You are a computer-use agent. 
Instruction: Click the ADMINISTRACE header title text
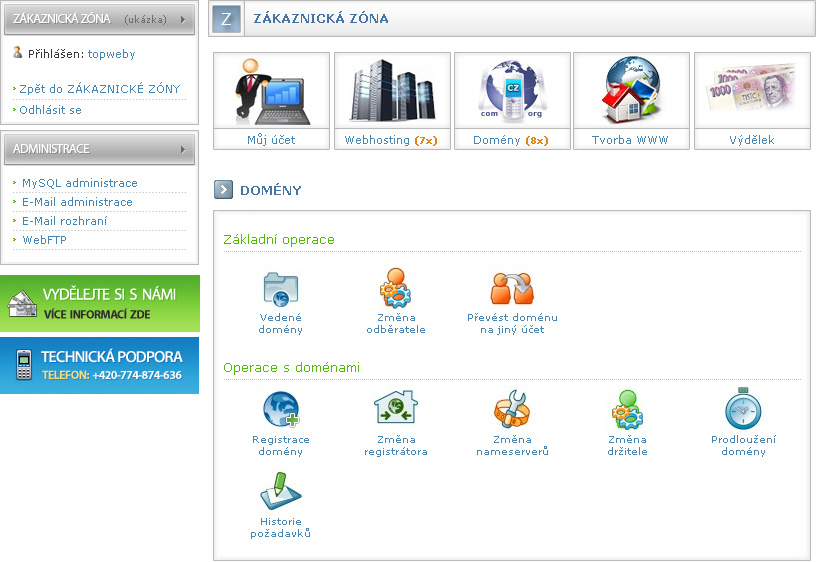(x=51, y=149)
